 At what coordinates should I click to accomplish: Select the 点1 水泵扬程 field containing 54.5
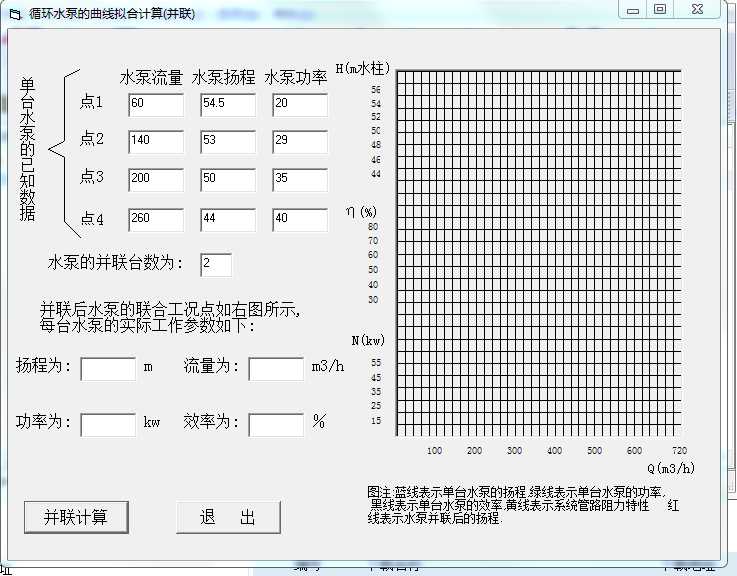tap(228, 105)
